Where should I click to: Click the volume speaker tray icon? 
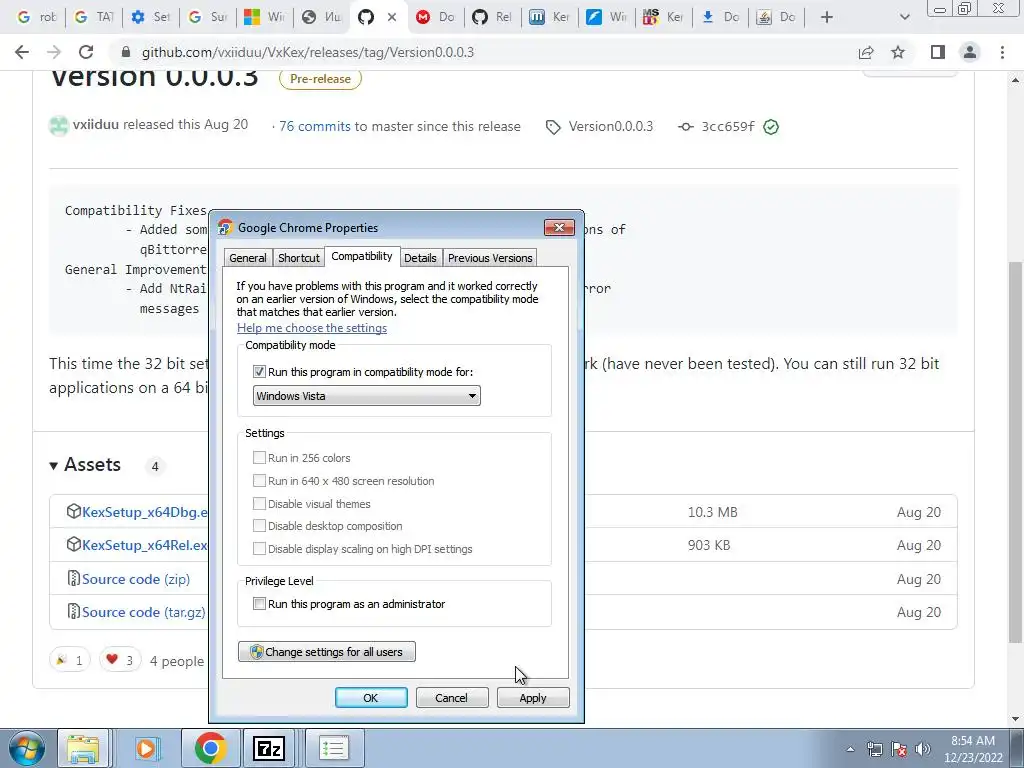click(x=922, y=749)
